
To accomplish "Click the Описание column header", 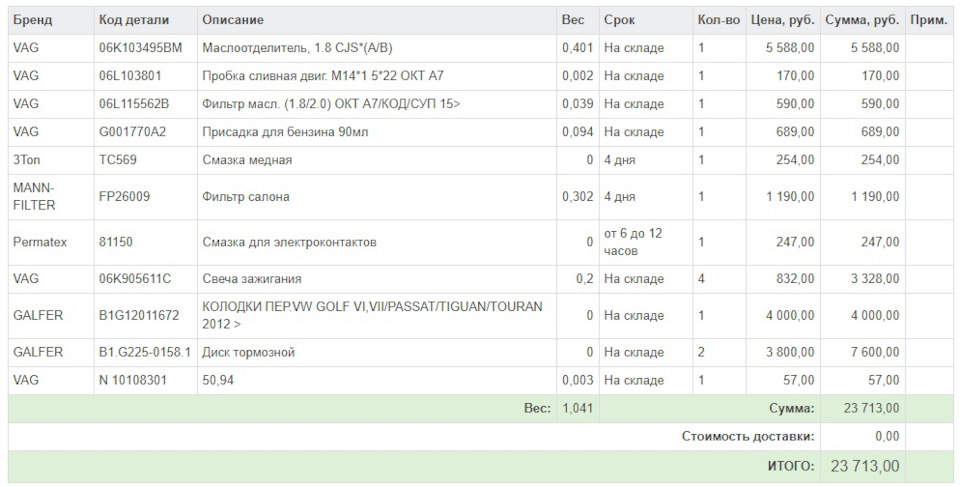I will click(x=233, y=20).
